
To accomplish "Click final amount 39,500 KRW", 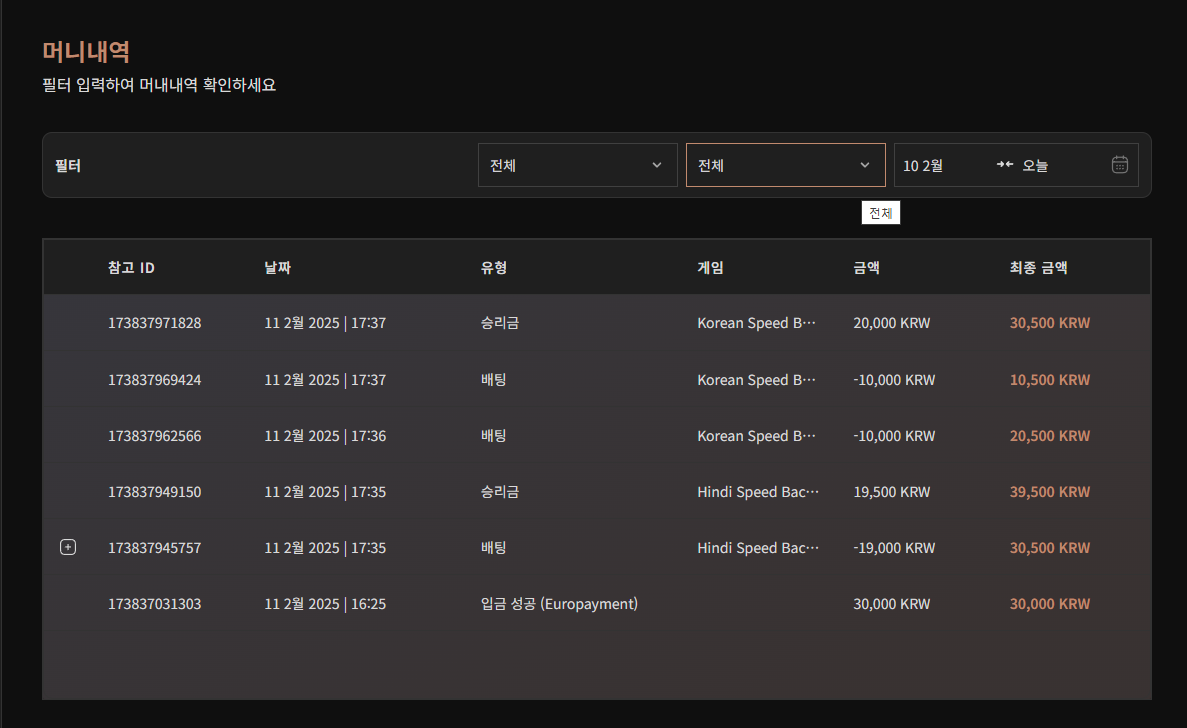I will [x=1049, y=492].
